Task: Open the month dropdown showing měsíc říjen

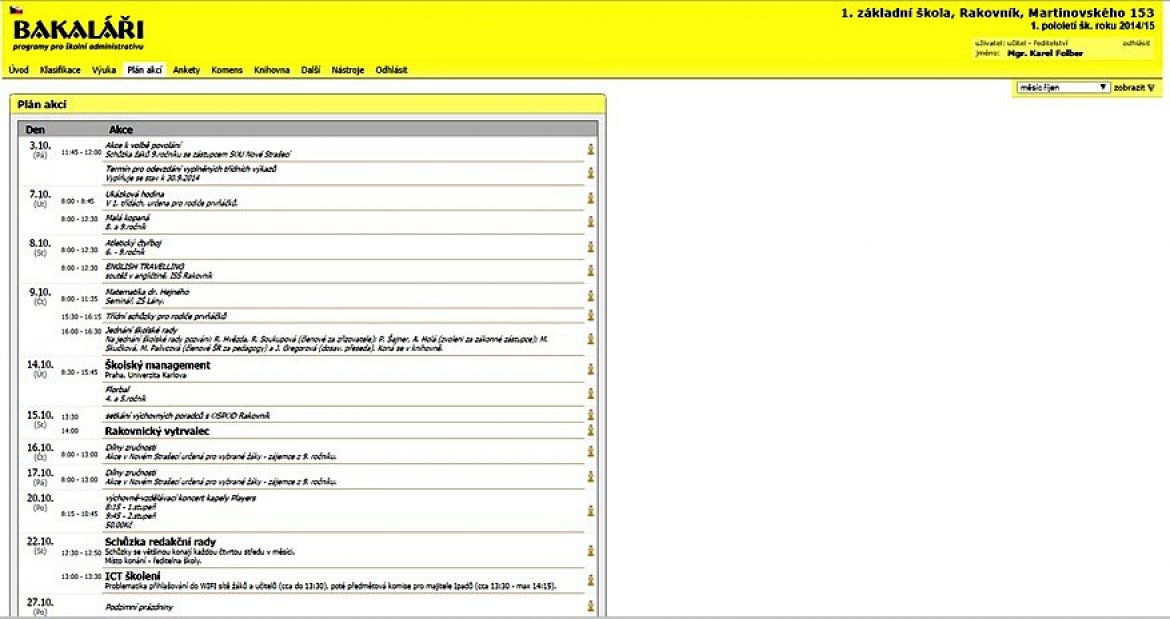Action: [1063, 87]
